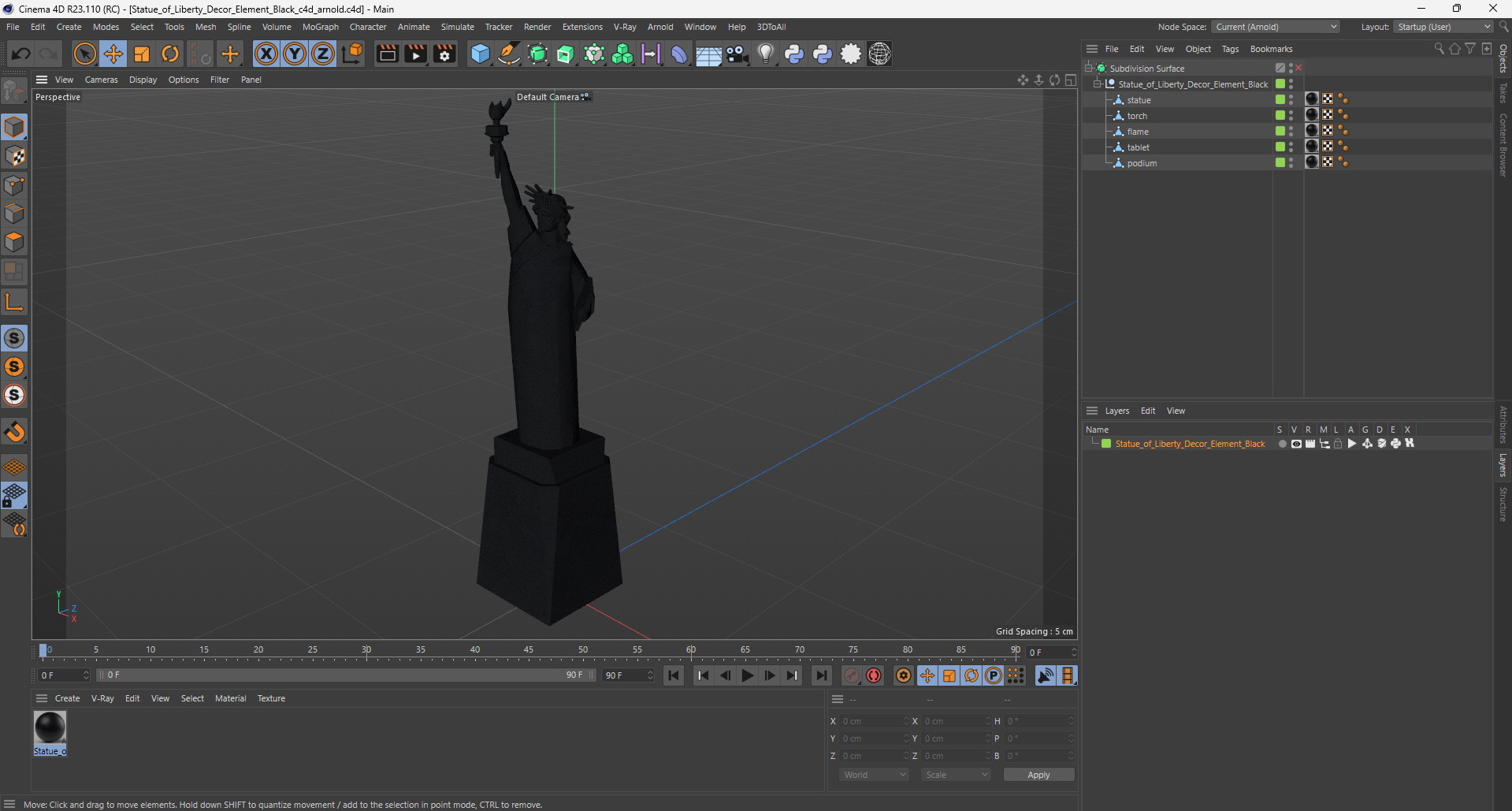The height and width of the screenshot is (811, 1512).
Task: Click the Apply button
Action: 1038,775
